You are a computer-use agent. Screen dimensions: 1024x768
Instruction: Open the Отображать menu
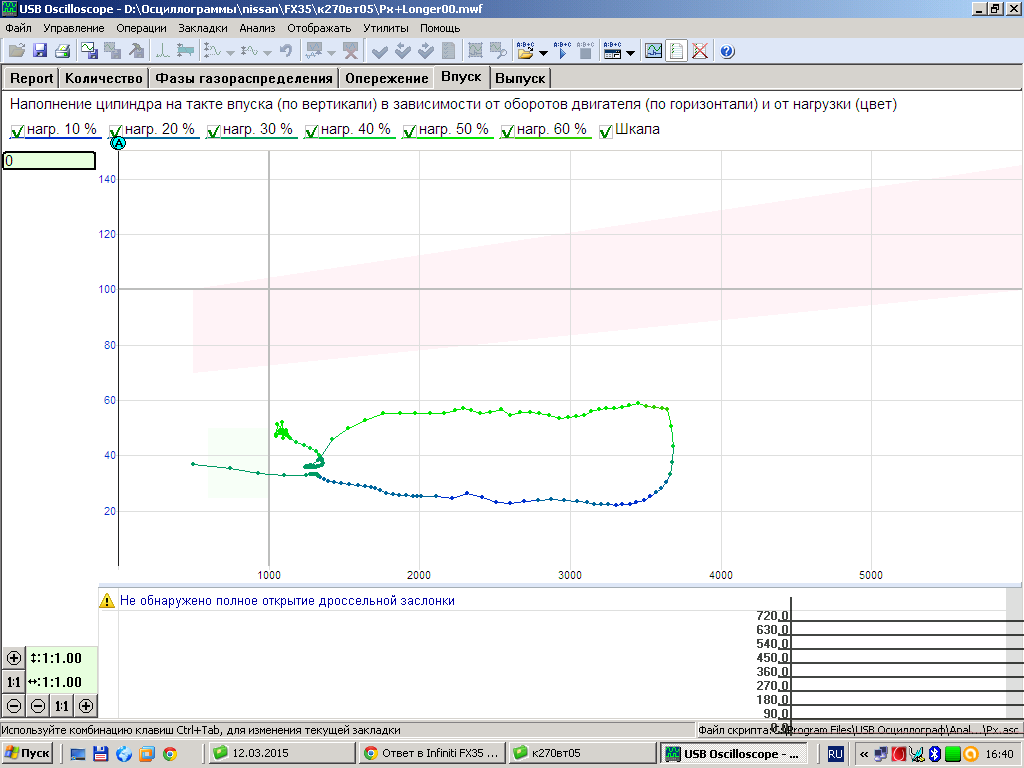(x=319, y=28)
